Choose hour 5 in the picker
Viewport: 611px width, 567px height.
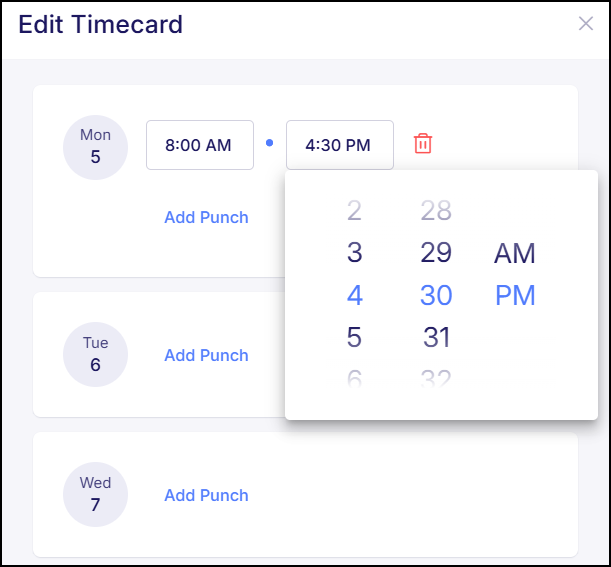coord(354,338)
